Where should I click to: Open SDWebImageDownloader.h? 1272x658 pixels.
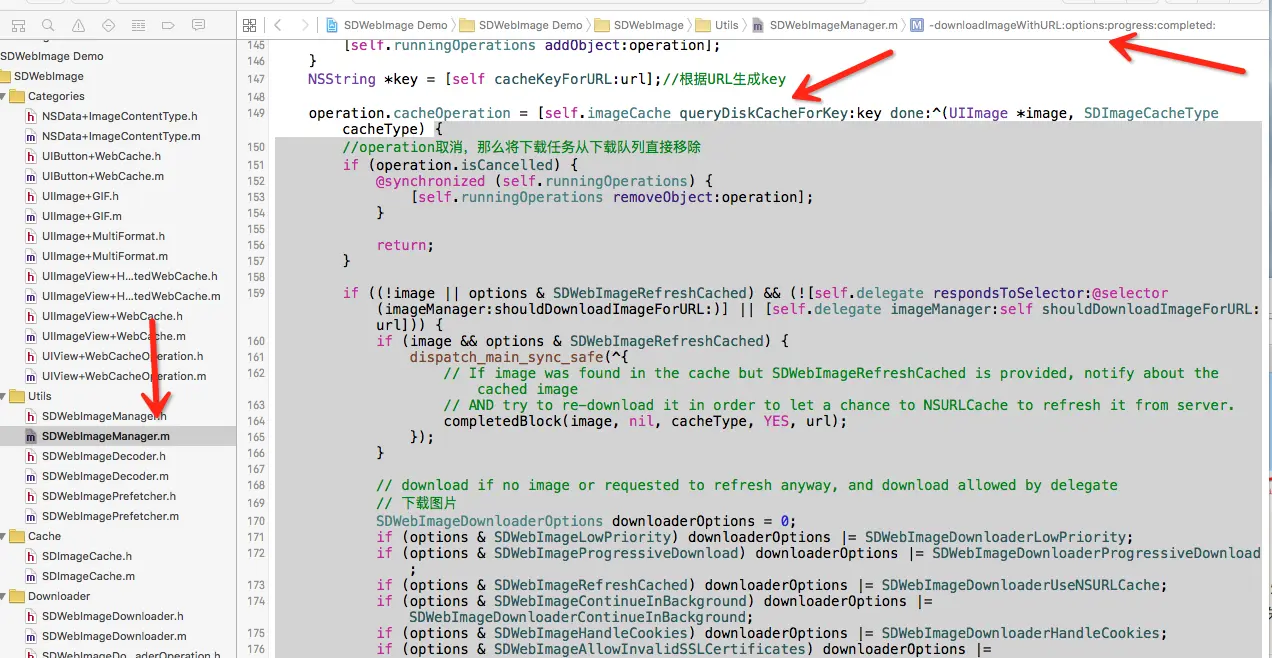112,616
